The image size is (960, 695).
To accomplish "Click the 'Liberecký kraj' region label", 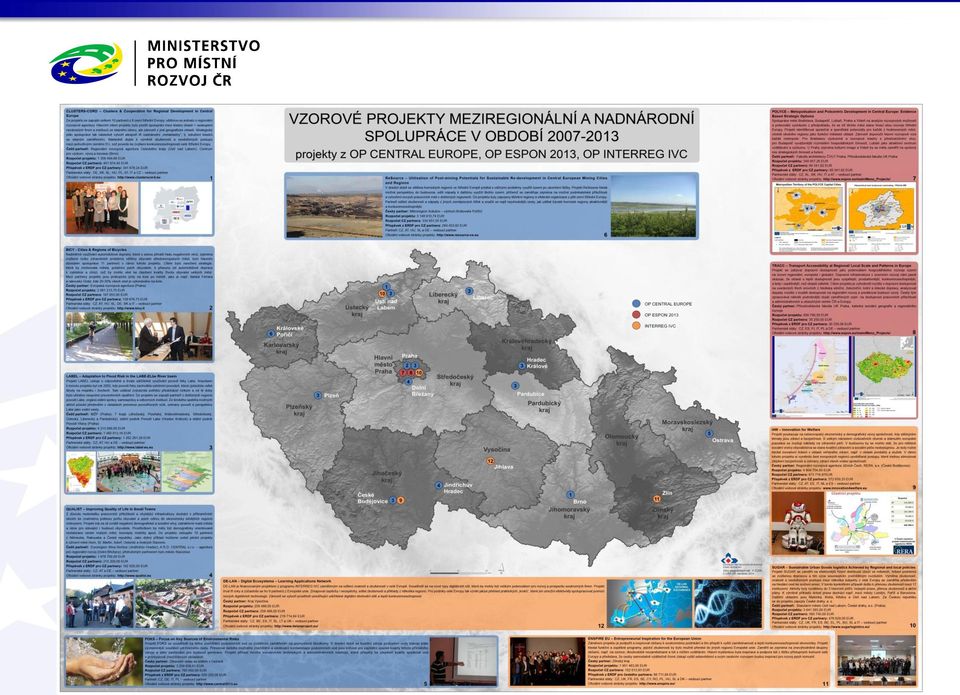I will click(x=443, y=298).
